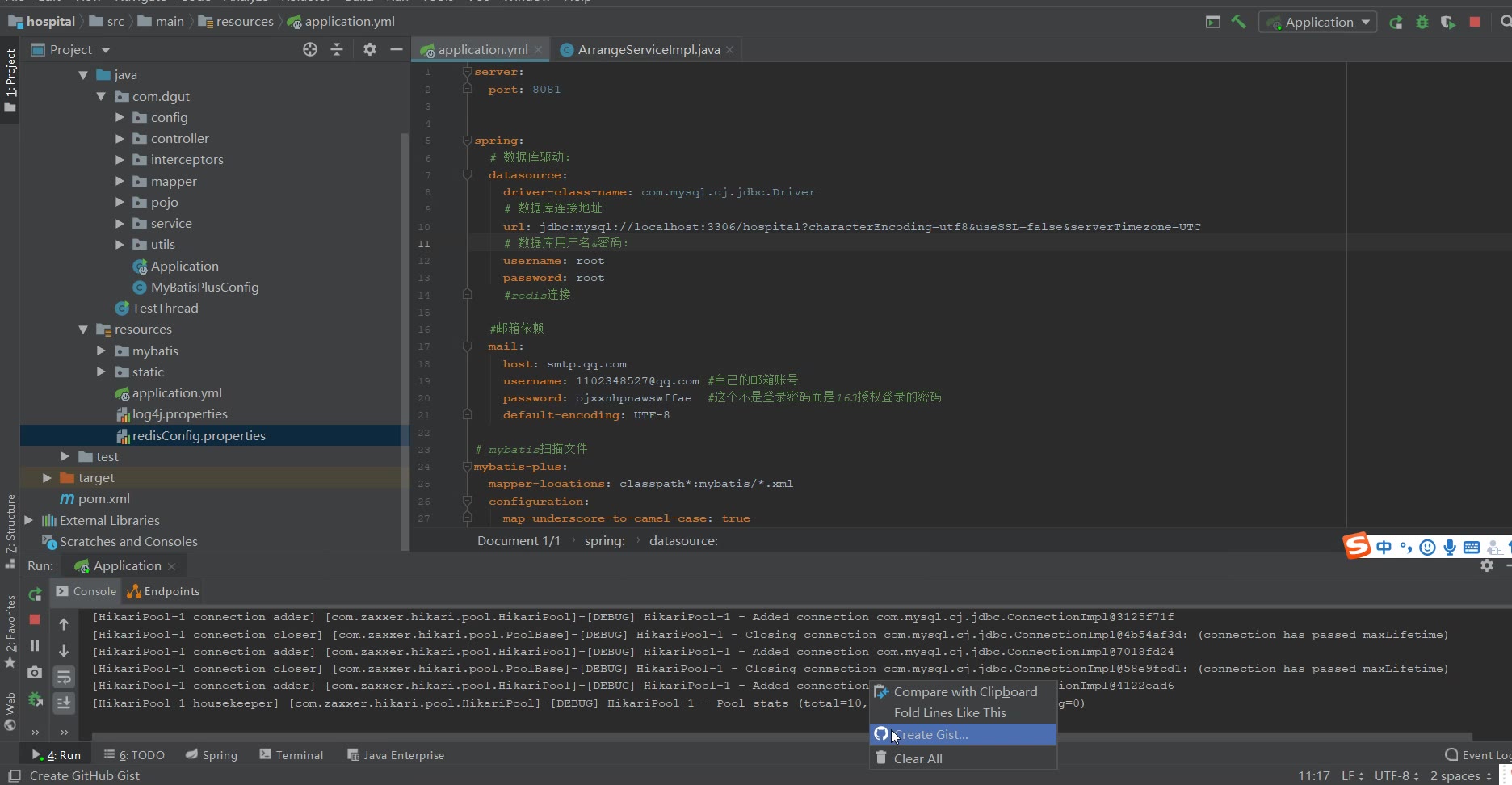Expand the target folder in project tree
The height and width of the screenshot is (785, 1512).
(x=47, y=478)
